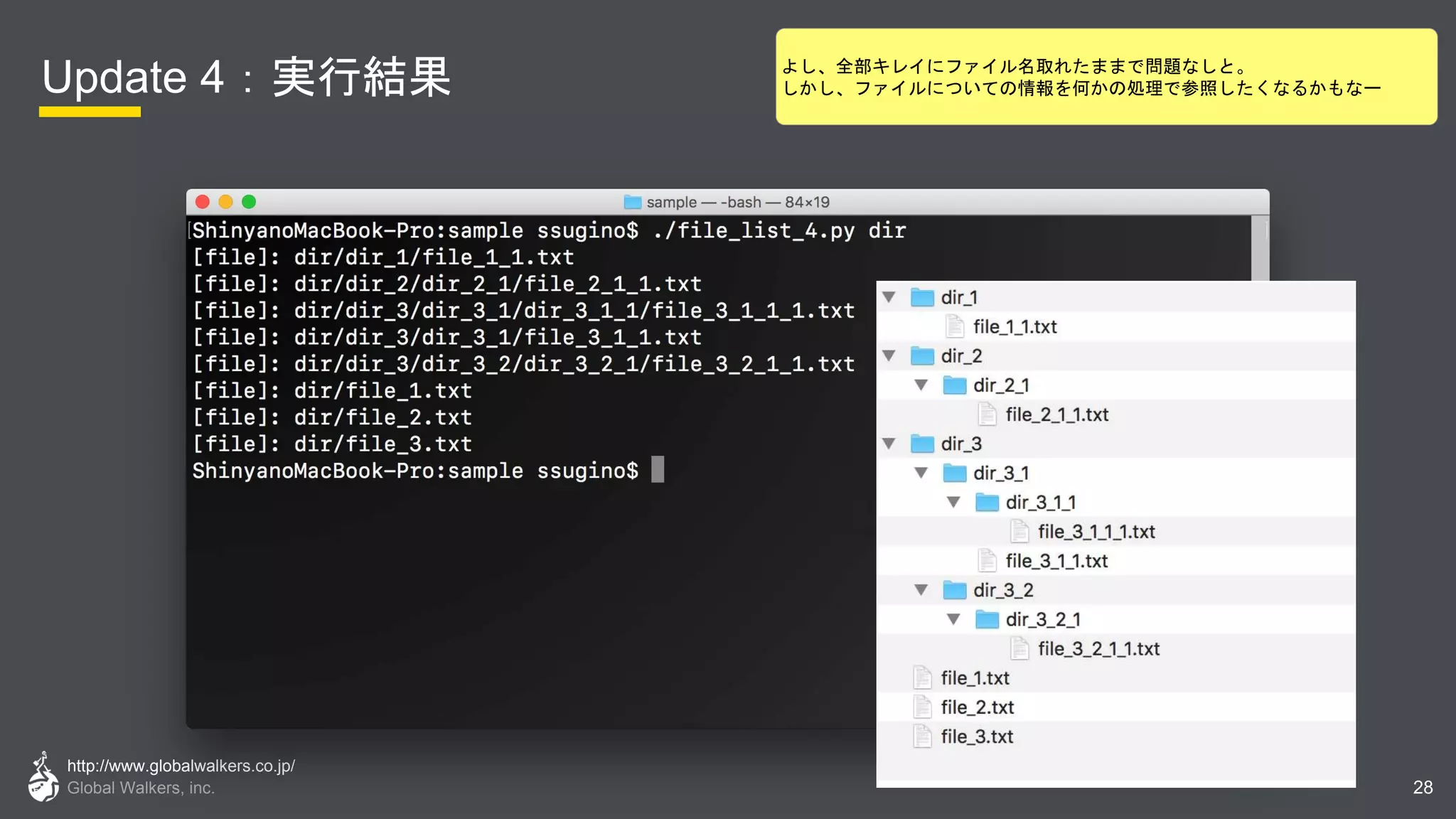Click the file_2.txt document icon

click(x=923, y=707)
